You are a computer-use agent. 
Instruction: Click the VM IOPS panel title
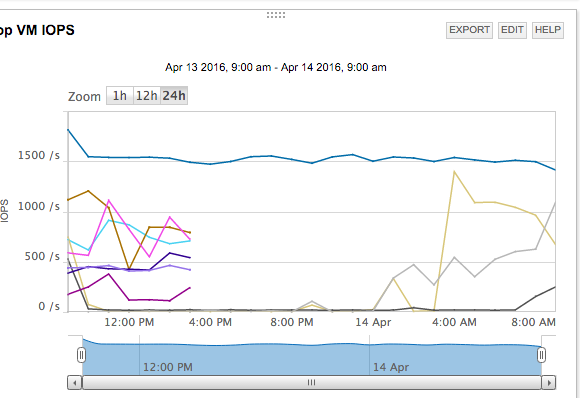(x=37, y=30)
